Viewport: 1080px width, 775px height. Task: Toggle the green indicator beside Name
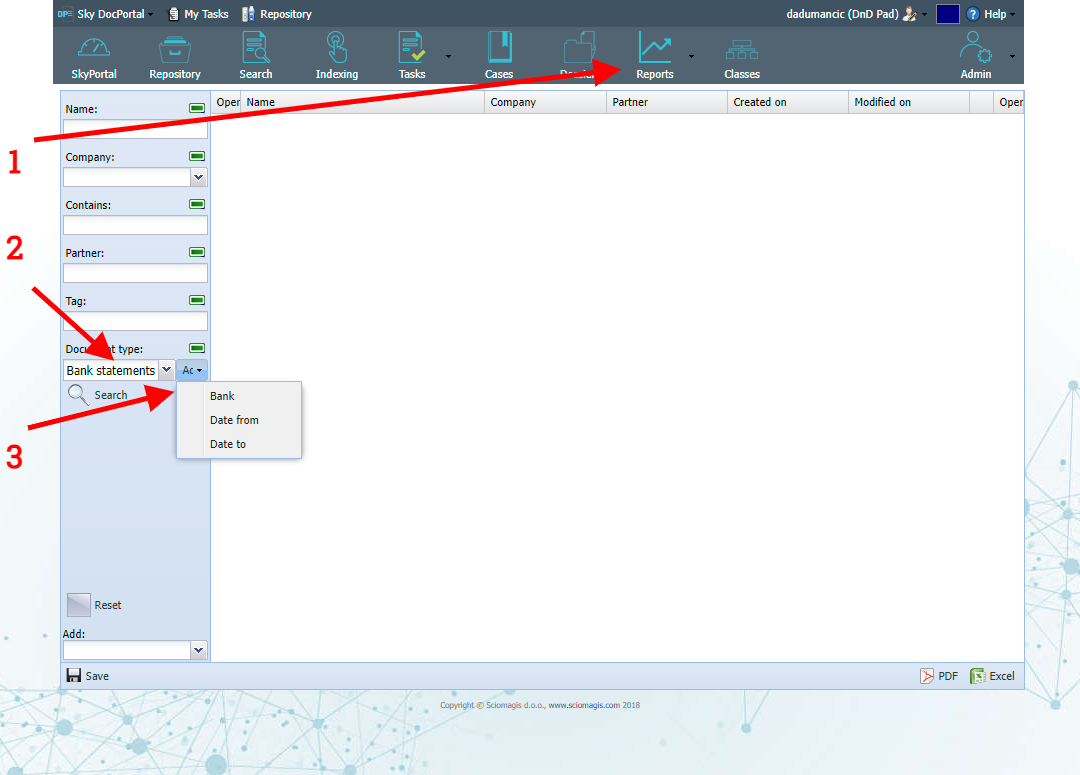(197, 108)
